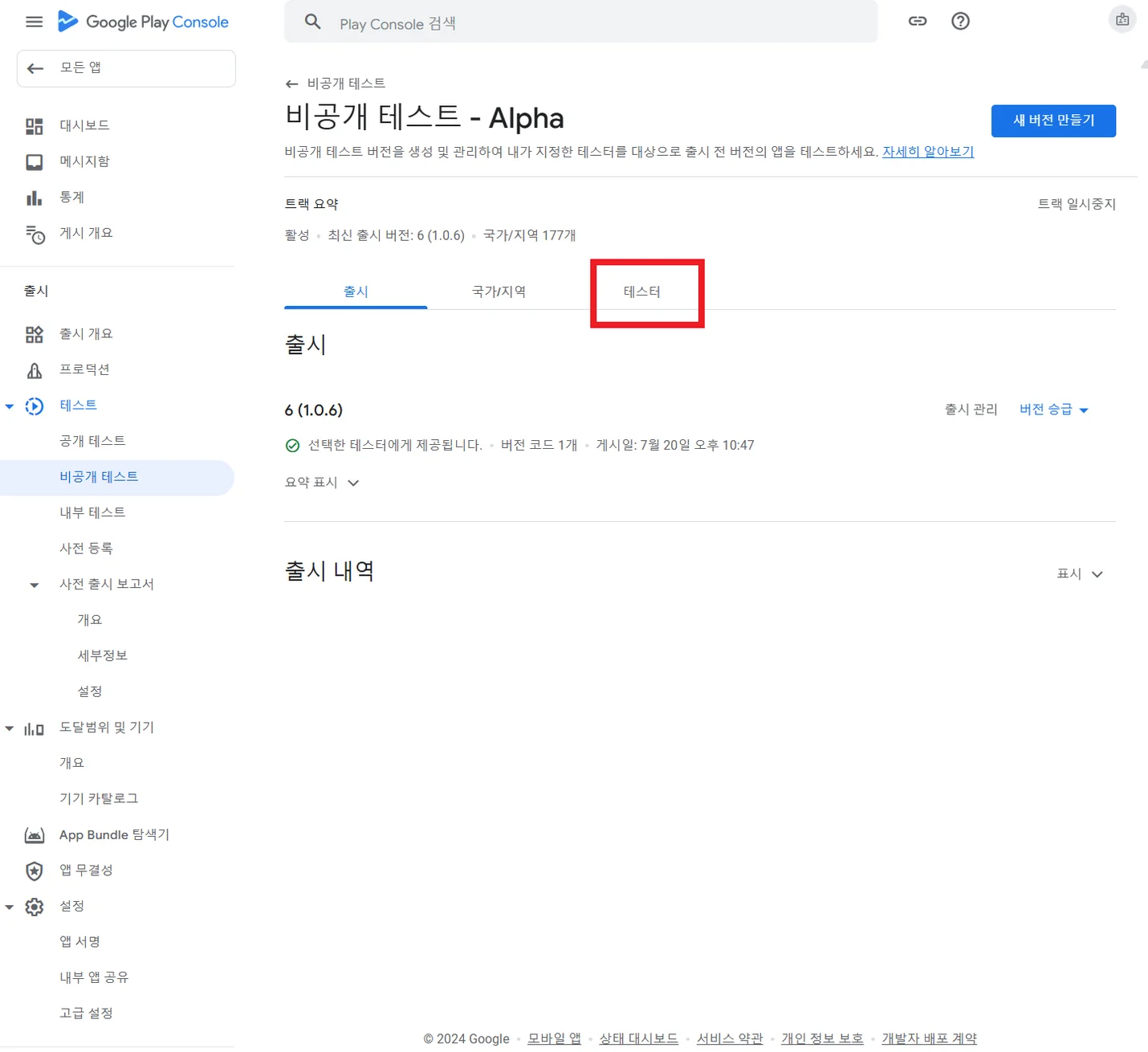1148x1052 pixels.
Task: Click 출시 관리 button
Action: (x=971, y=410)
